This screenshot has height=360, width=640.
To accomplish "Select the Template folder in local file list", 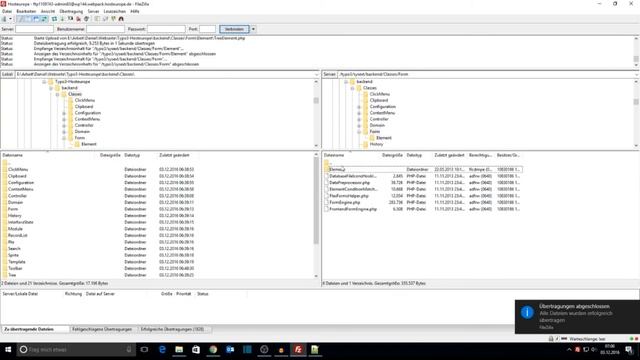I will pos(17,262).
